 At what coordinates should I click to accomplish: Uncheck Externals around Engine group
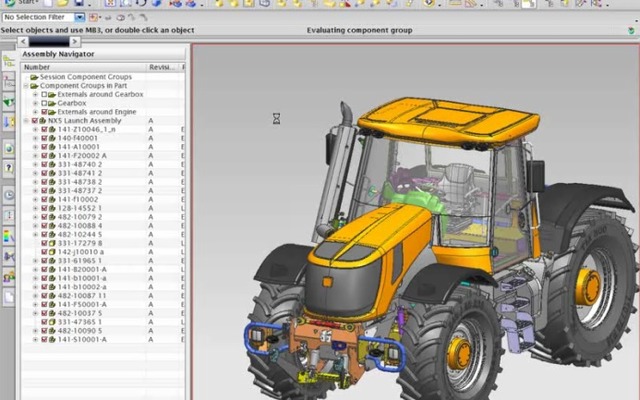[x=44, y=112]
